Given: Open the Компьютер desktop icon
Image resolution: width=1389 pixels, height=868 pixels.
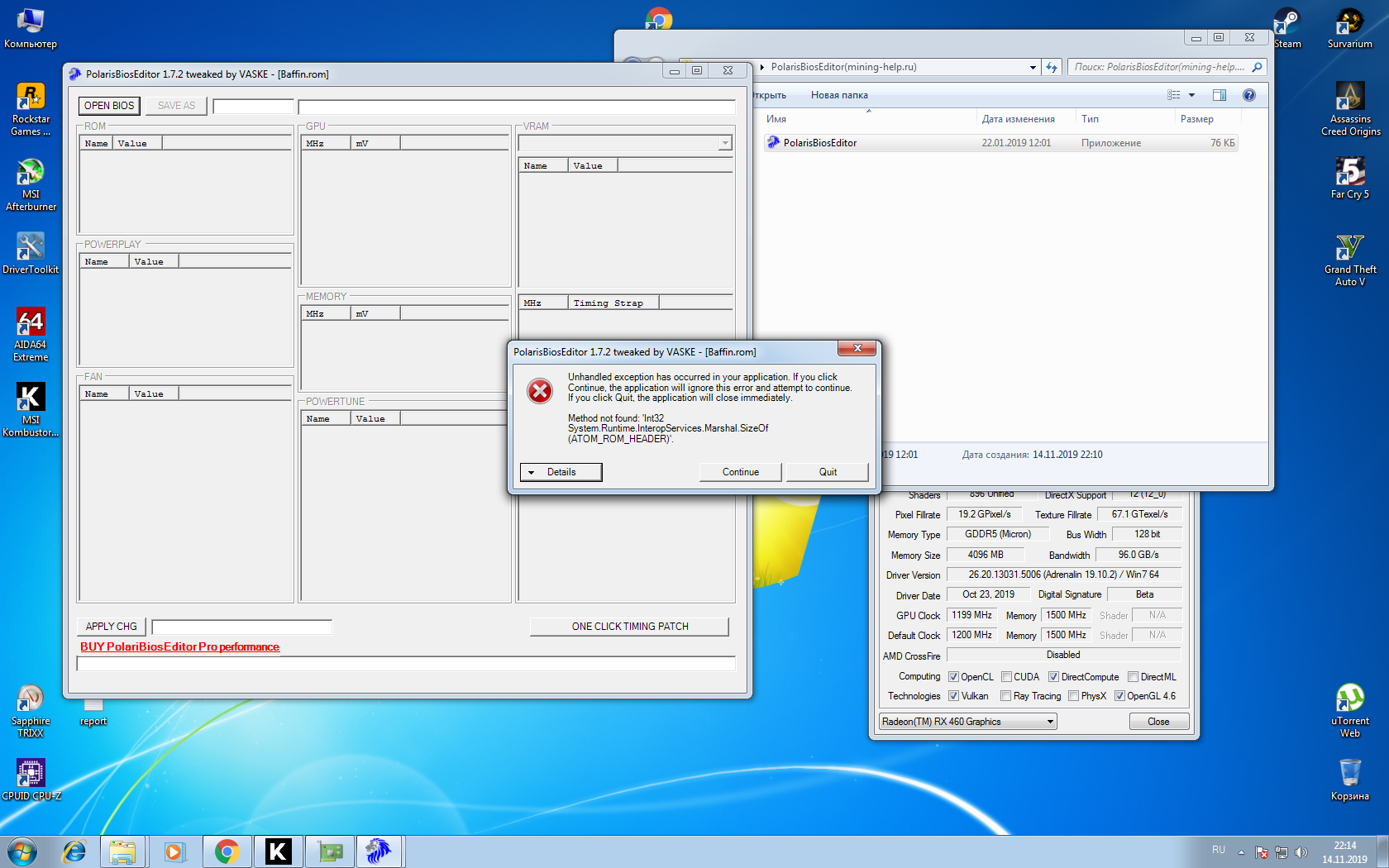Looking at the screenshot, I should pos(31,27).
